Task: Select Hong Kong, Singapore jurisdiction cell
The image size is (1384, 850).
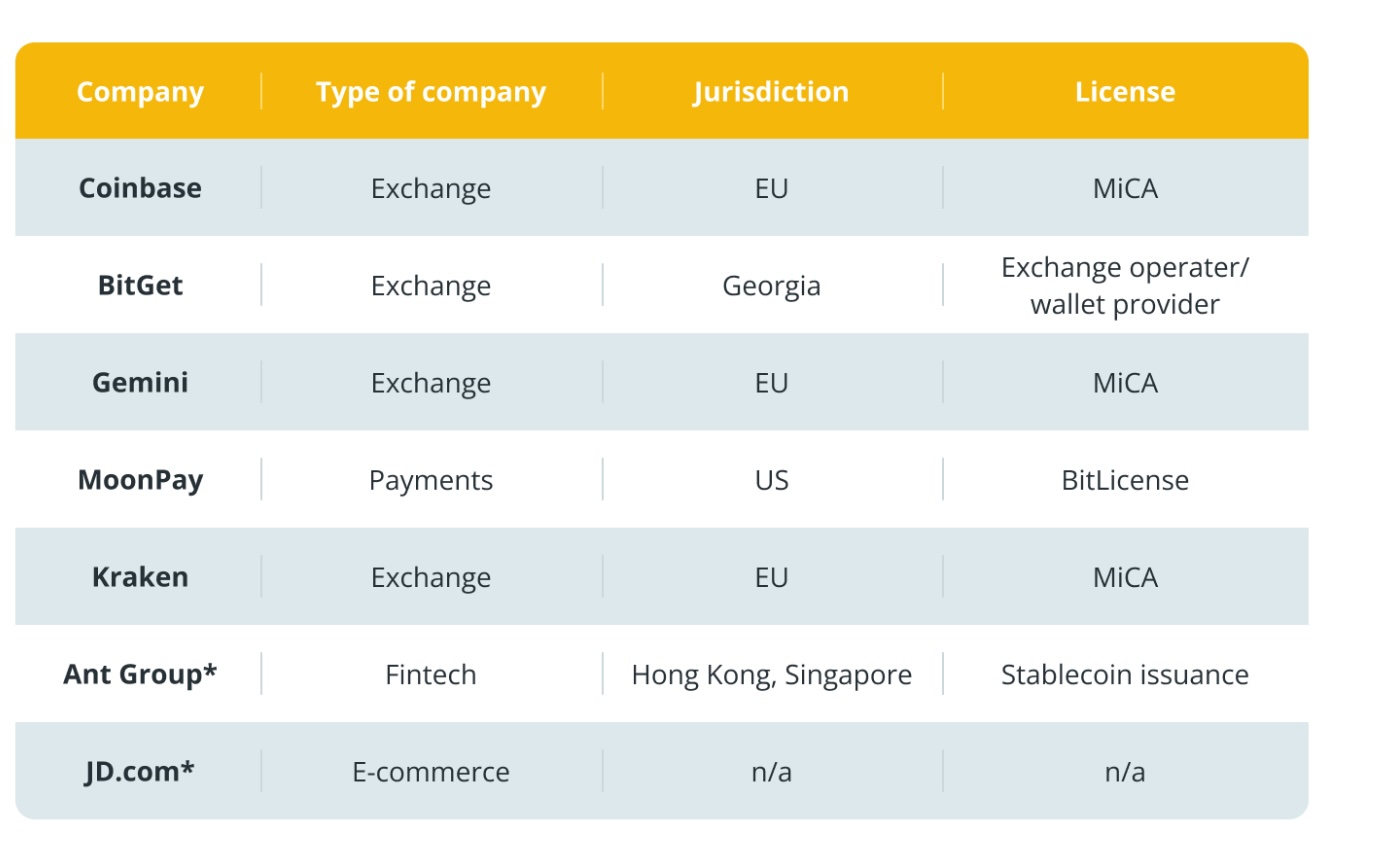Action: (x=771, y=675)
